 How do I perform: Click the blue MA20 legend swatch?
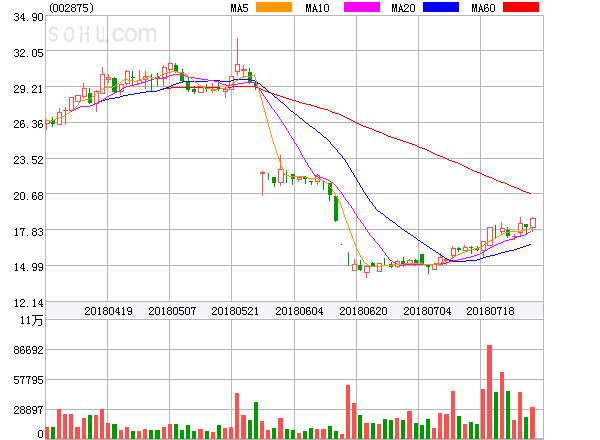[x=441, y=7]
